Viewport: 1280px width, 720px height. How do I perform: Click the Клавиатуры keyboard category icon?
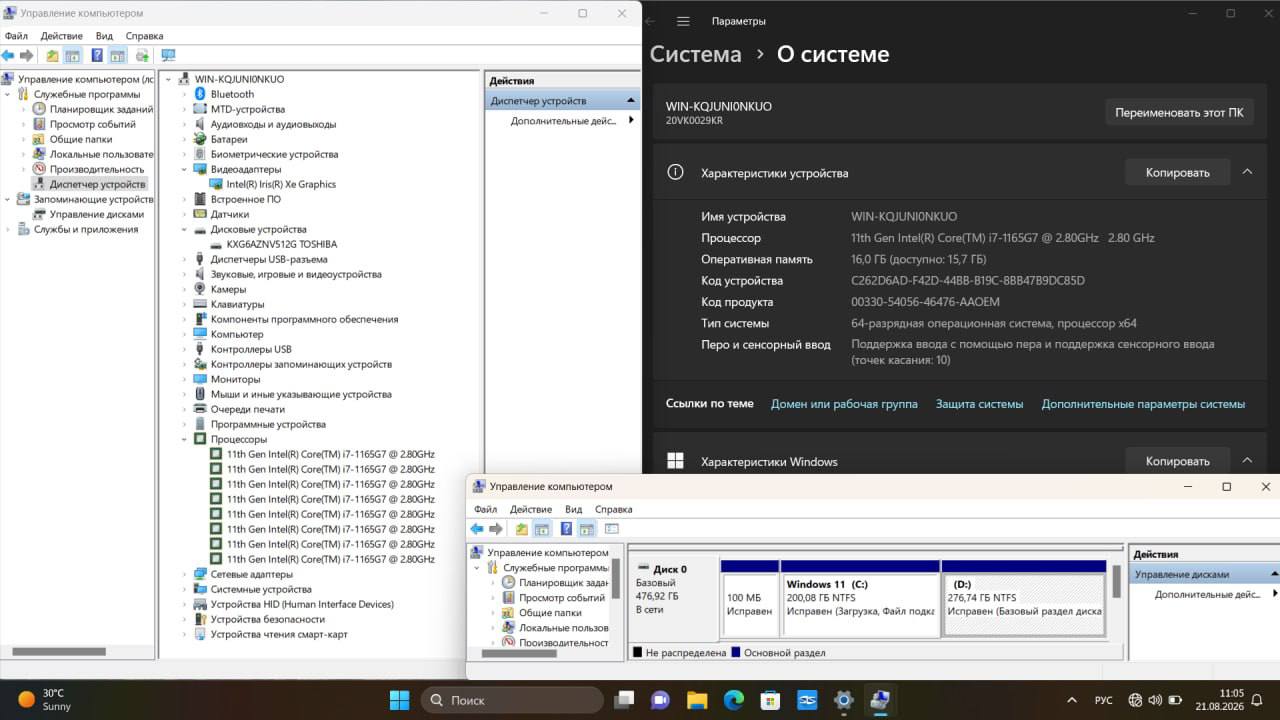[200, 304]
